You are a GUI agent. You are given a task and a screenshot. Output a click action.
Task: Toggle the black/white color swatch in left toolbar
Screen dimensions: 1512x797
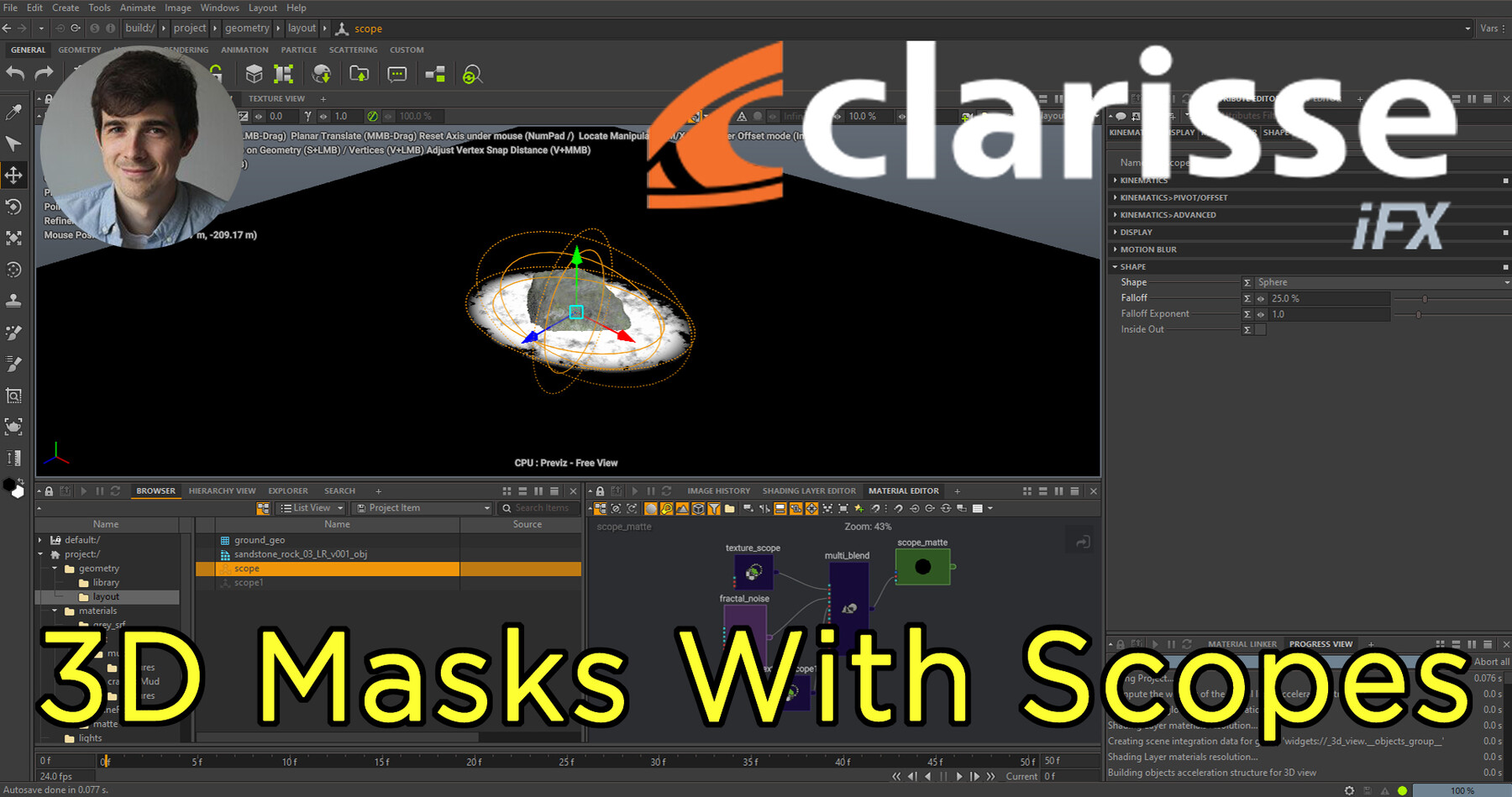point(13,488)
